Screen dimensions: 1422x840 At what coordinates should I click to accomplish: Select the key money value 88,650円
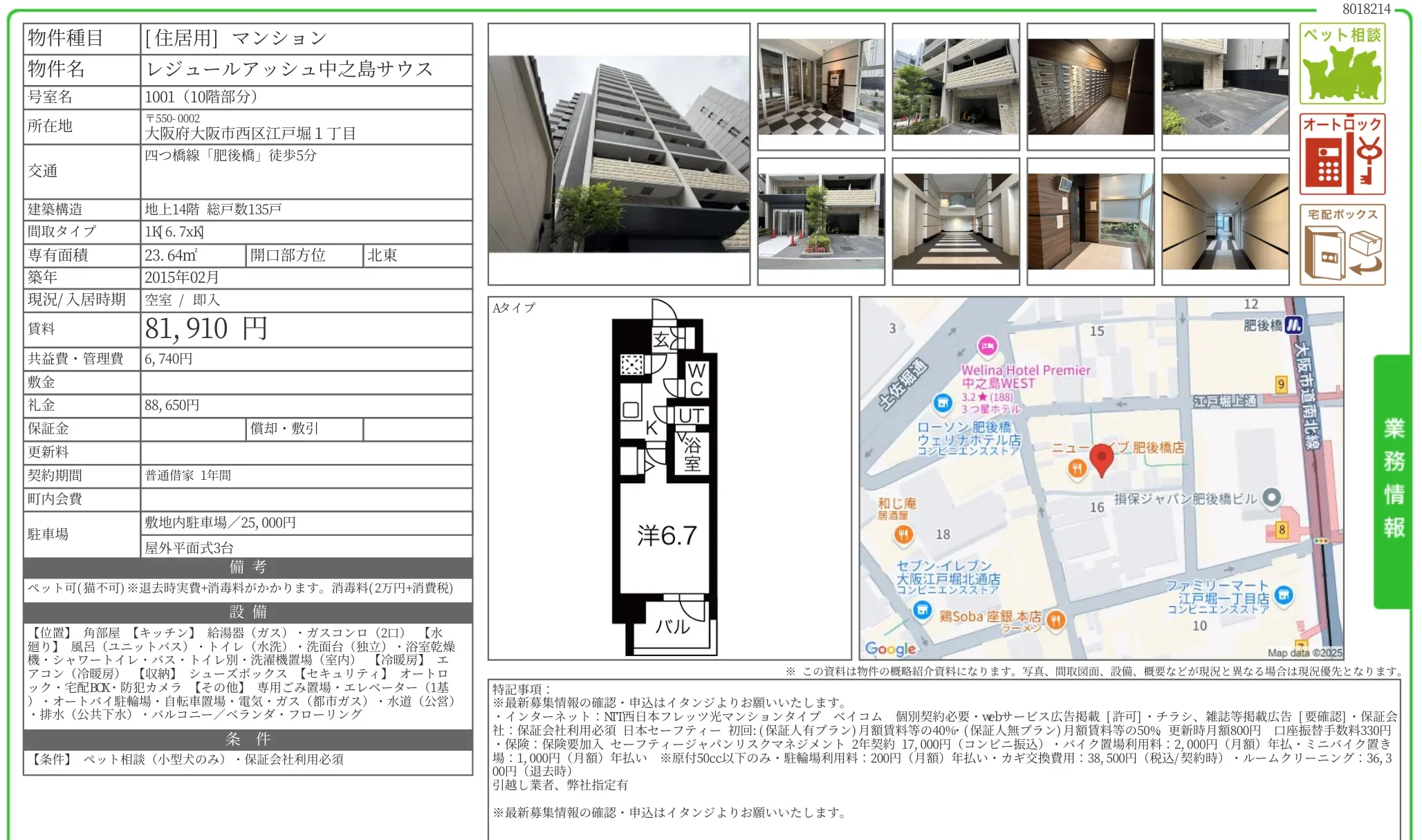[x=172, y=406]
